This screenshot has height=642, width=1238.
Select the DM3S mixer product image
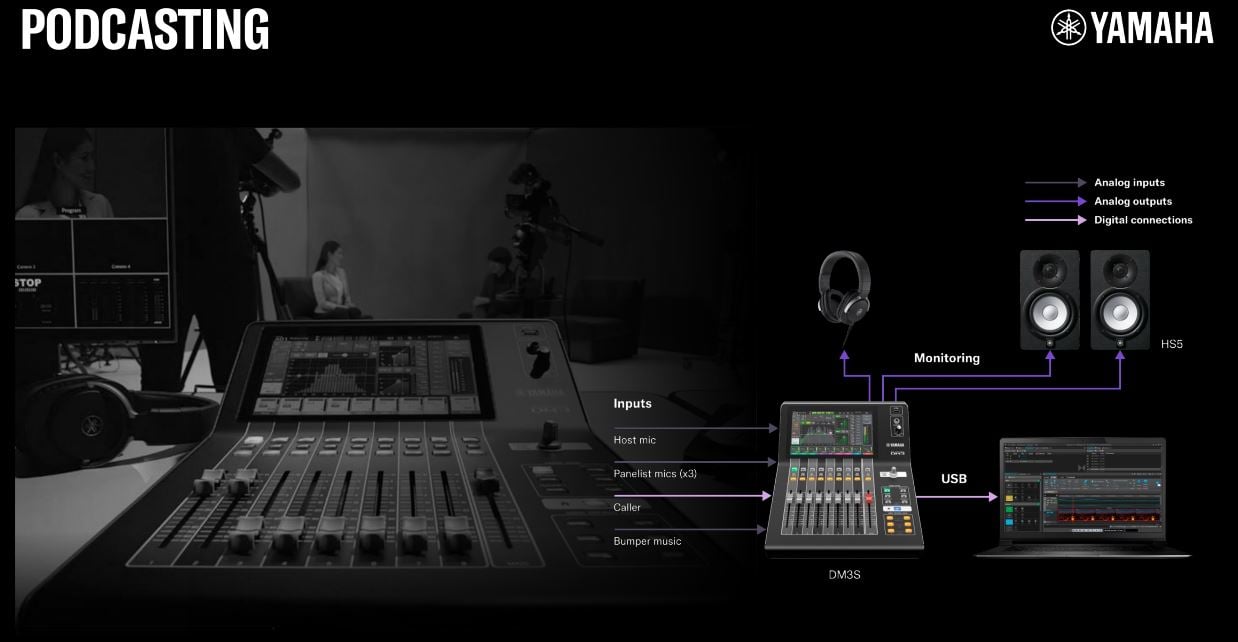(845, 475)
